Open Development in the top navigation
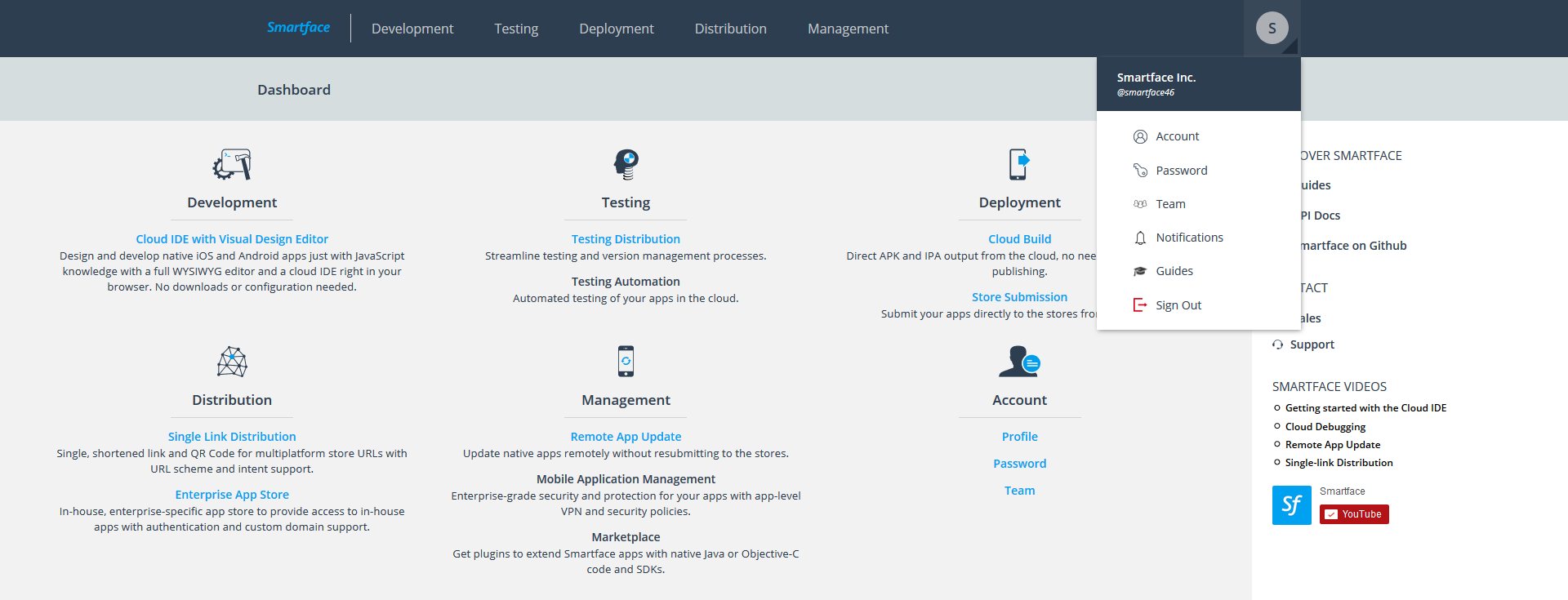Image resolution: width=1568 pixels, height=600 pixels. (x=412, y=29)
